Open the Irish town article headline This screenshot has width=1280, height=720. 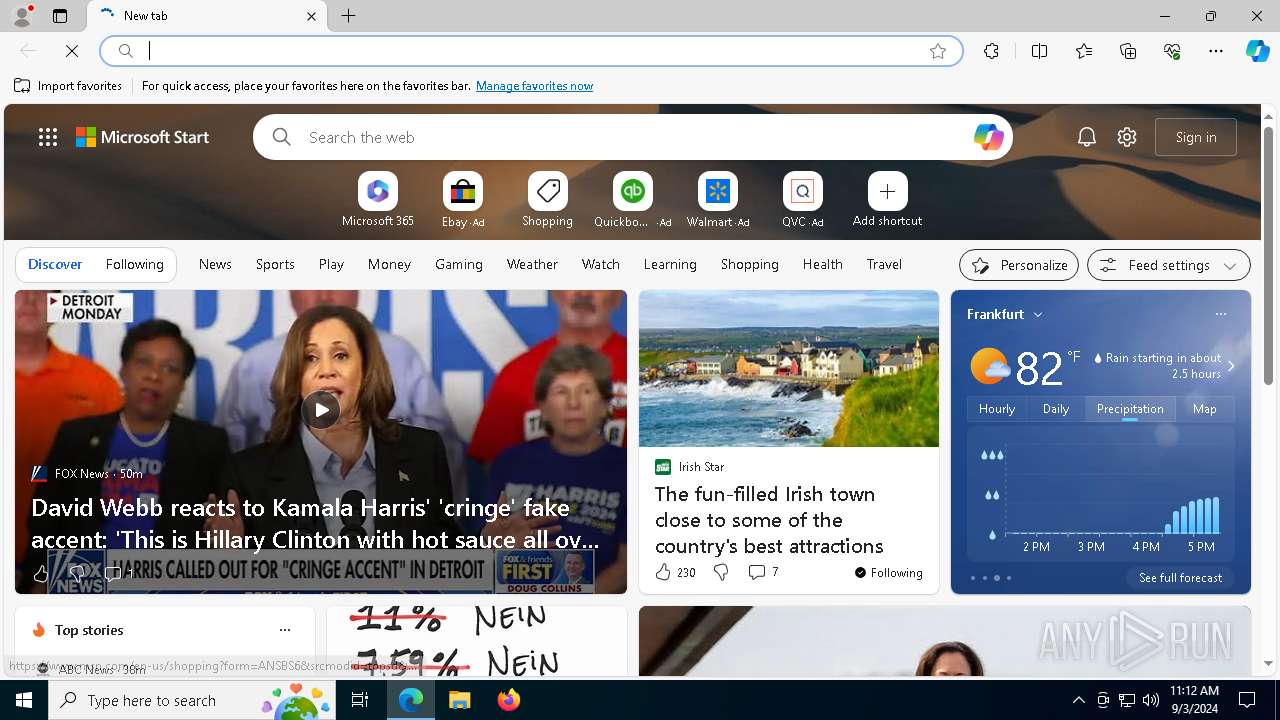point(769,520)
